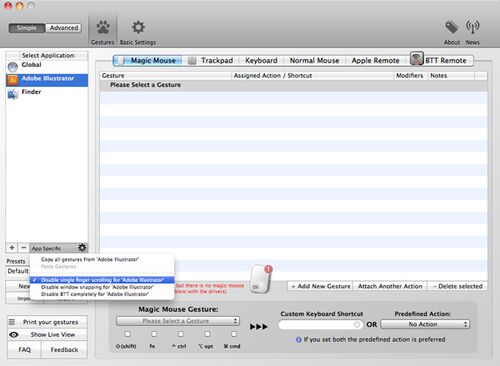Enable the ctrl modifier checkbox

[180, 334]
